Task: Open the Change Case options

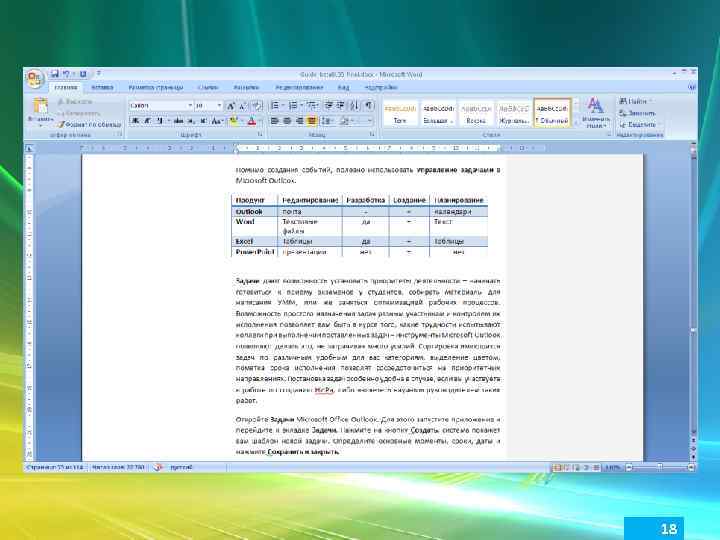Action: click(217, 121)
